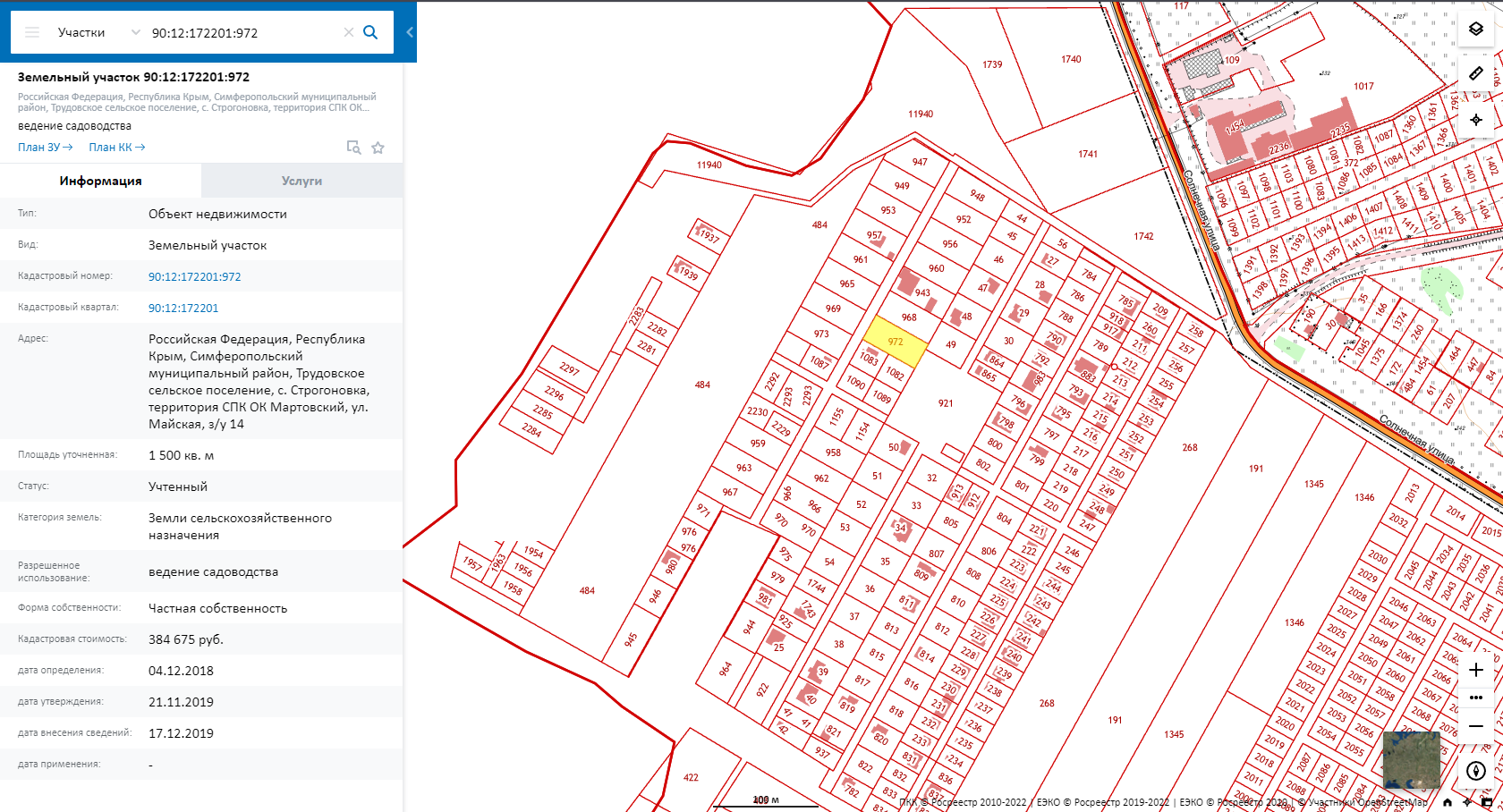1503x812 pixels.
Task: Click the value 'Частная собственность'
Action: [x=217, y=608]
